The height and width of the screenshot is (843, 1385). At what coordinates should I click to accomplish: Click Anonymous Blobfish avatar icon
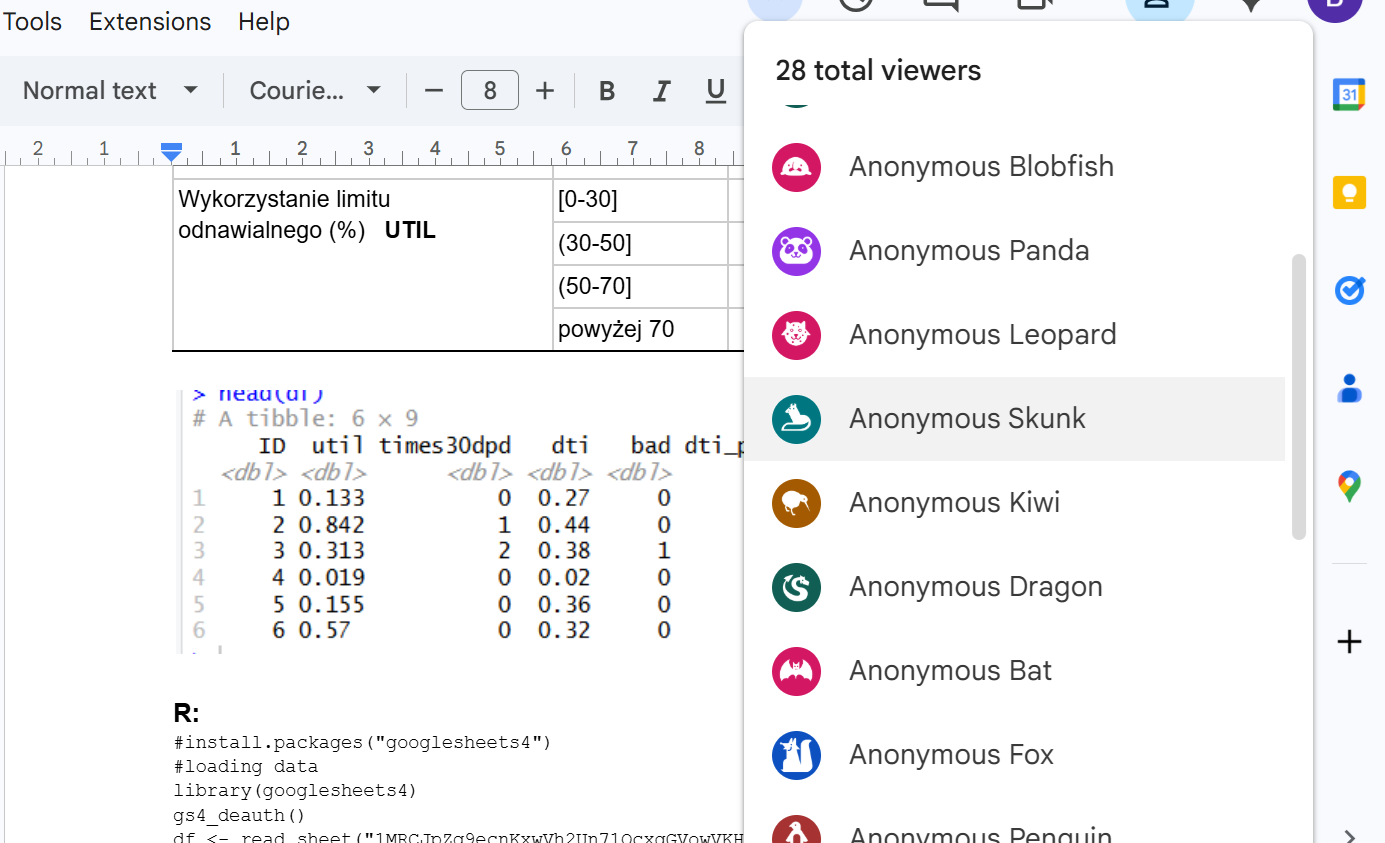[796, 167]
